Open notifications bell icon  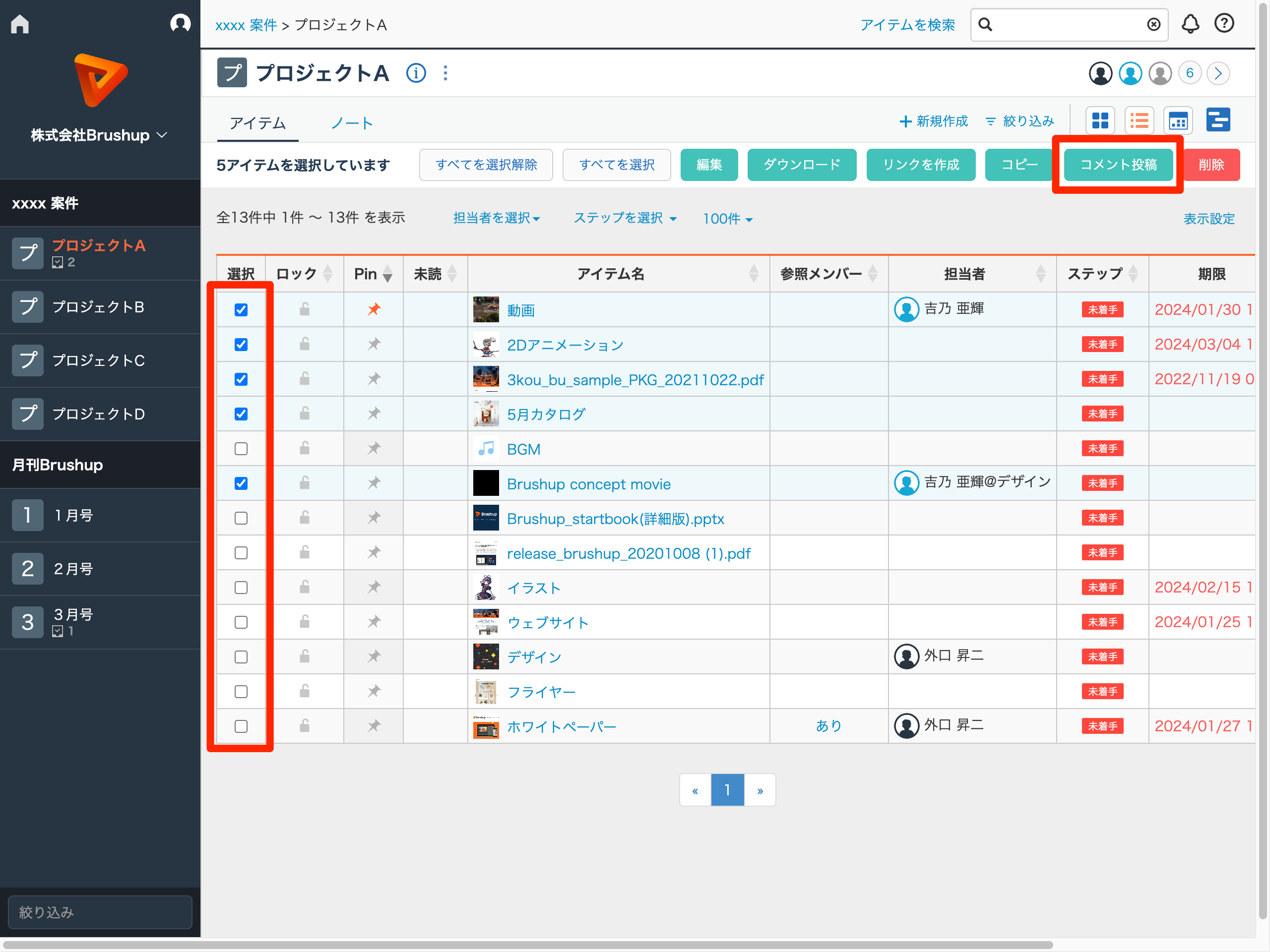tap(1190, 24)
